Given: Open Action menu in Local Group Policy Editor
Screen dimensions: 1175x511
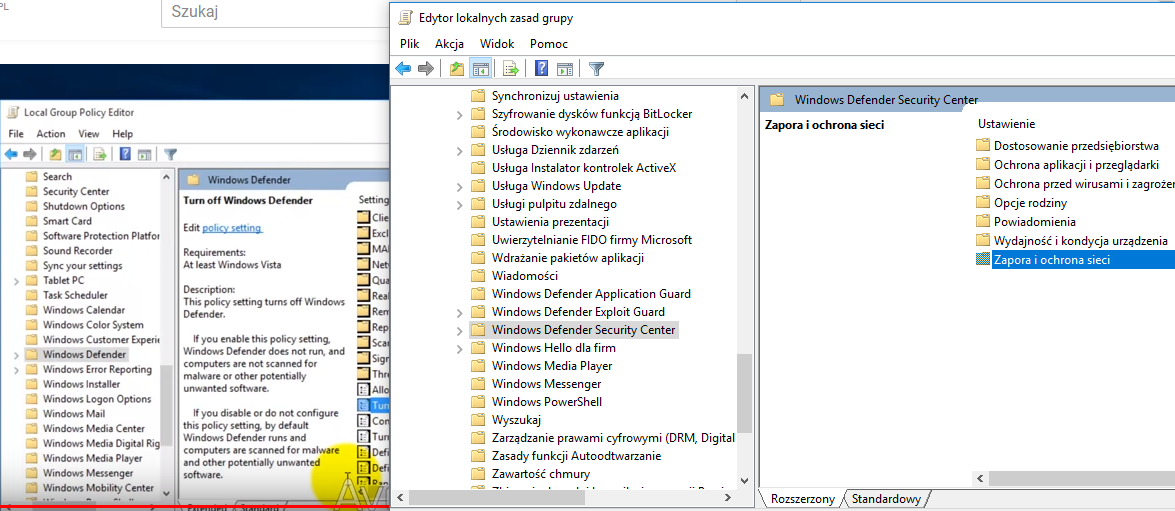Looking at the screenshot, I should click(x=51, y=134).
